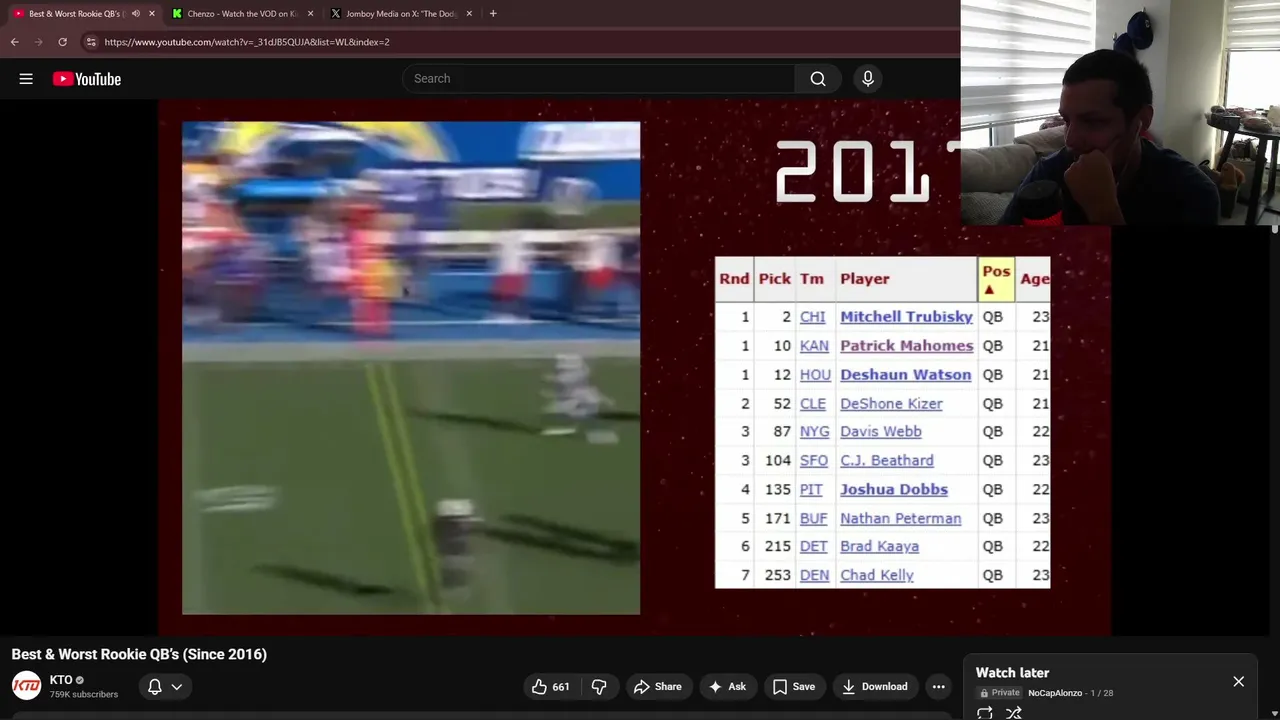Click the KAN team abbreviation
The height and width of the screenshot is (720, 1280).
814,346
